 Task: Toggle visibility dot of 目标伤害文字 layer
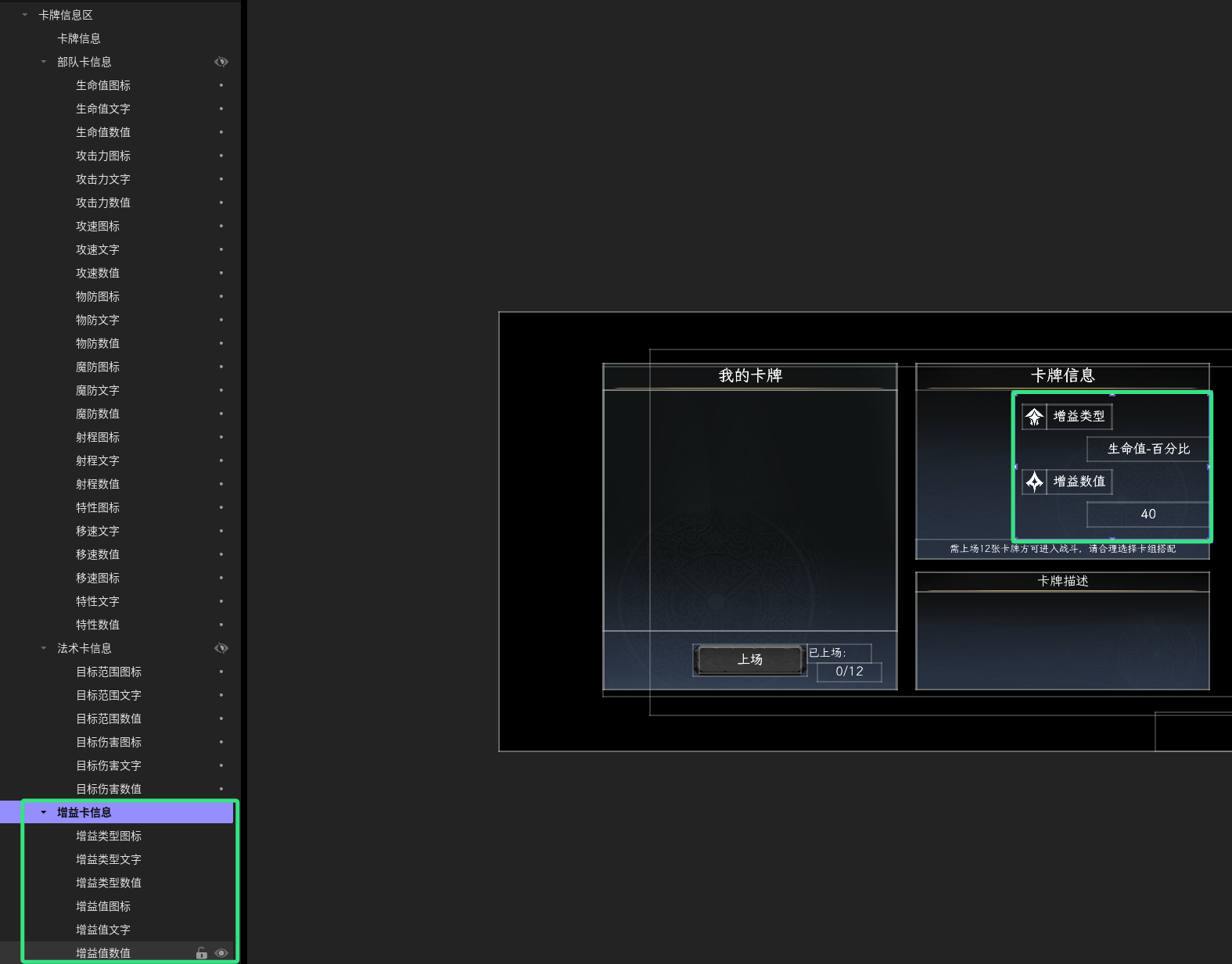pos(221,765)
